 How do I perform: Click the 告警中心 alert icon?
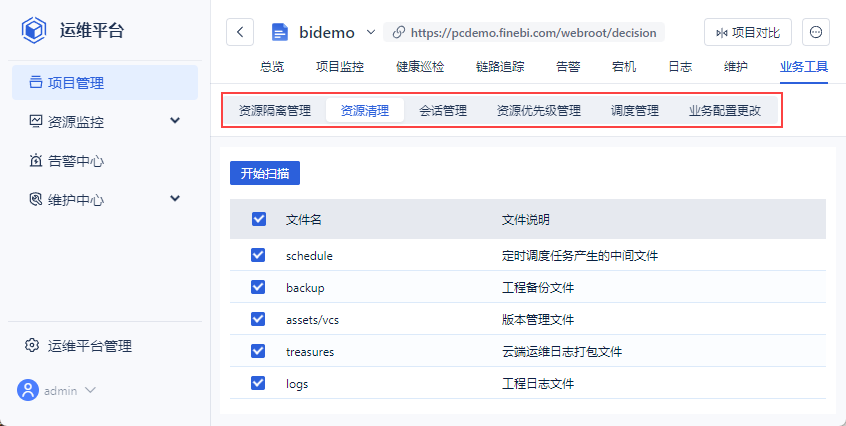(x=35, y=160)
